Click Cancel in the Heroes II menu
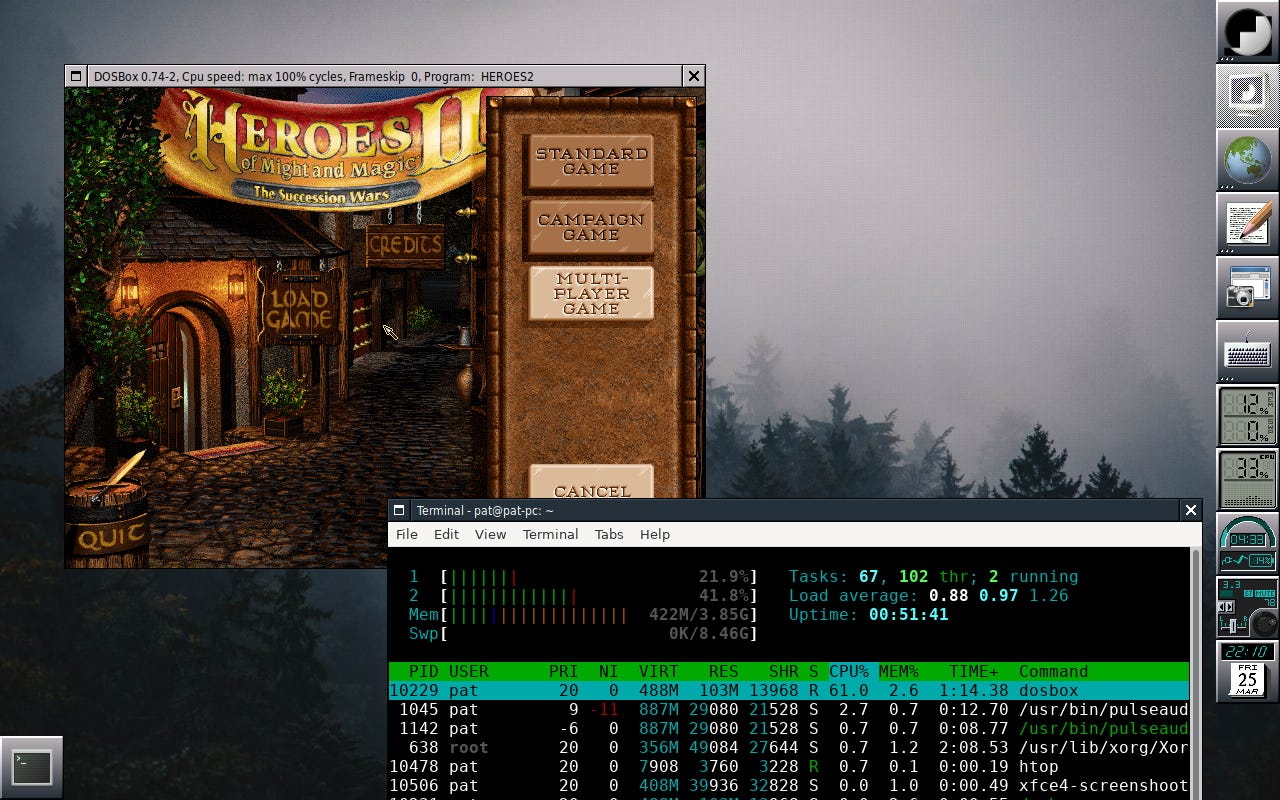Viewport: 1280px width, 800px height. [x=591, y=482]
